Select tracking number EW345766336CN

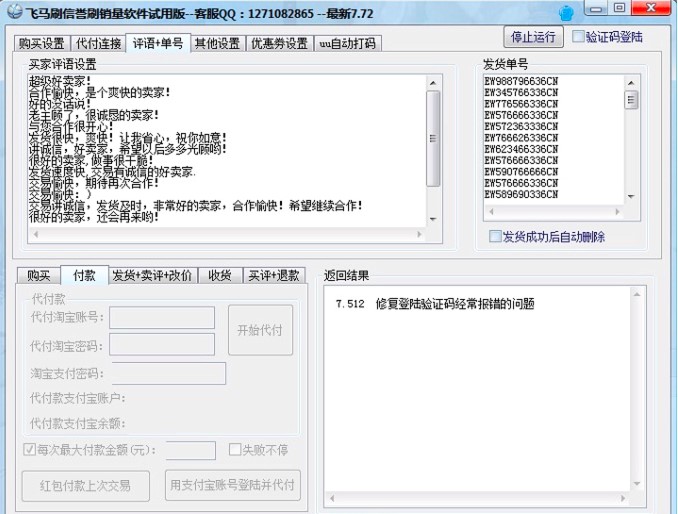tap(521, 93)
